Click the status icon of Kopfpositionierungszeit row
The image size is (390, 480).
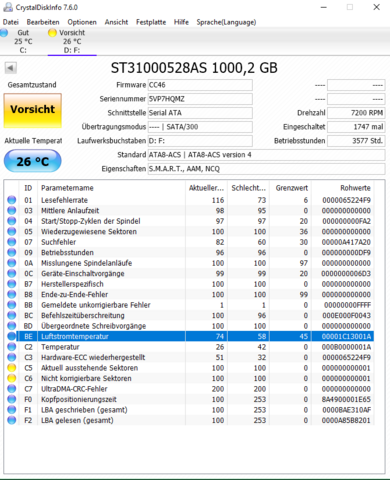12,399
